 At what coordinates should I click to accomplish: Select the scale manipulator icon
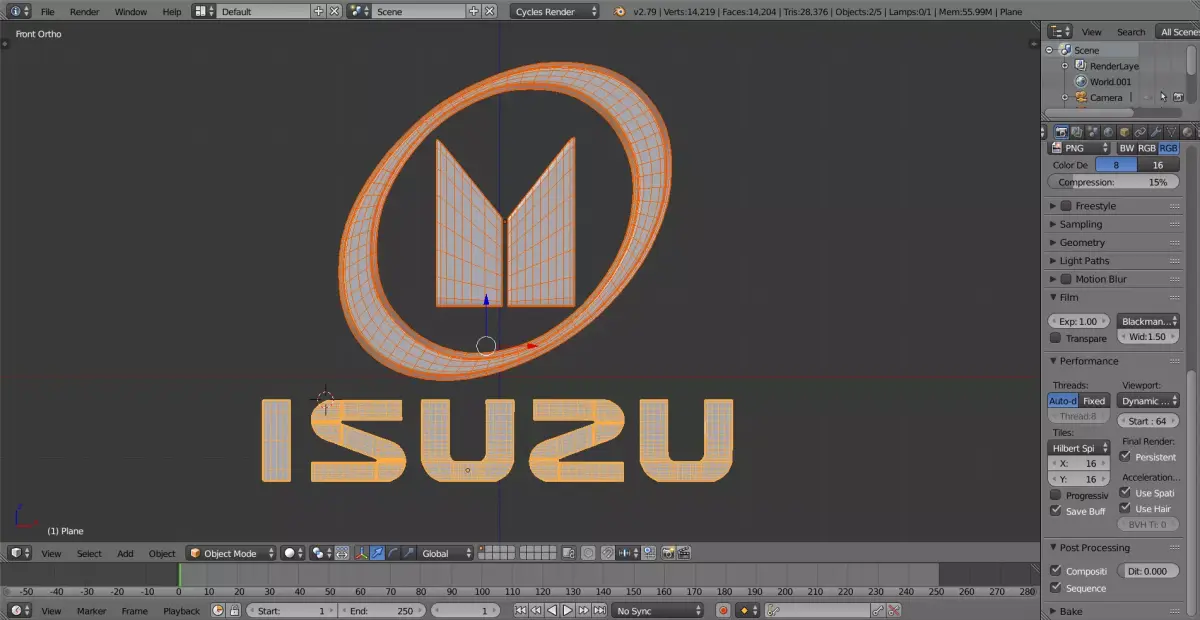(408, 553)
